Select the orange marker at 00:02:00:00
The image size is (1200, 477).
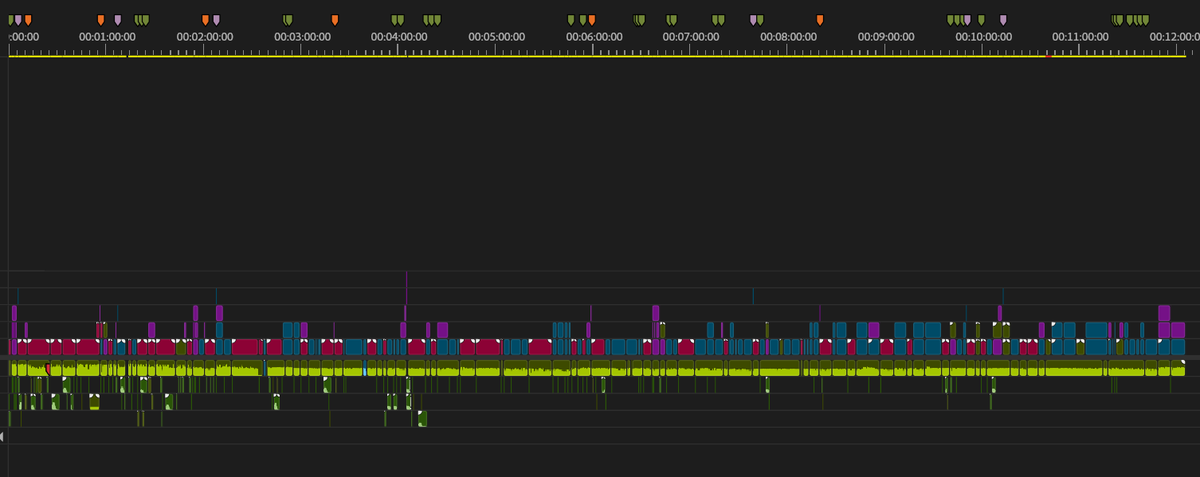coord(206,20)
